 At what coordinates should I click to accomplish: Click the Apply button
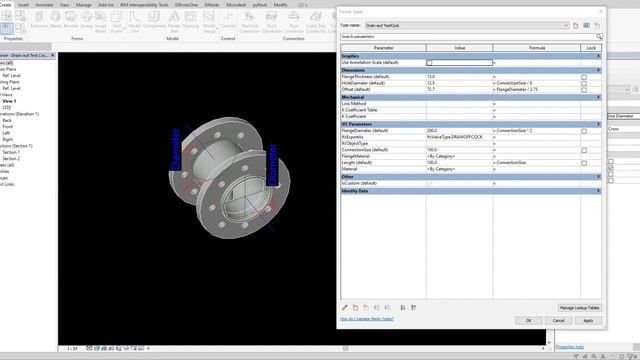(588, 320)
